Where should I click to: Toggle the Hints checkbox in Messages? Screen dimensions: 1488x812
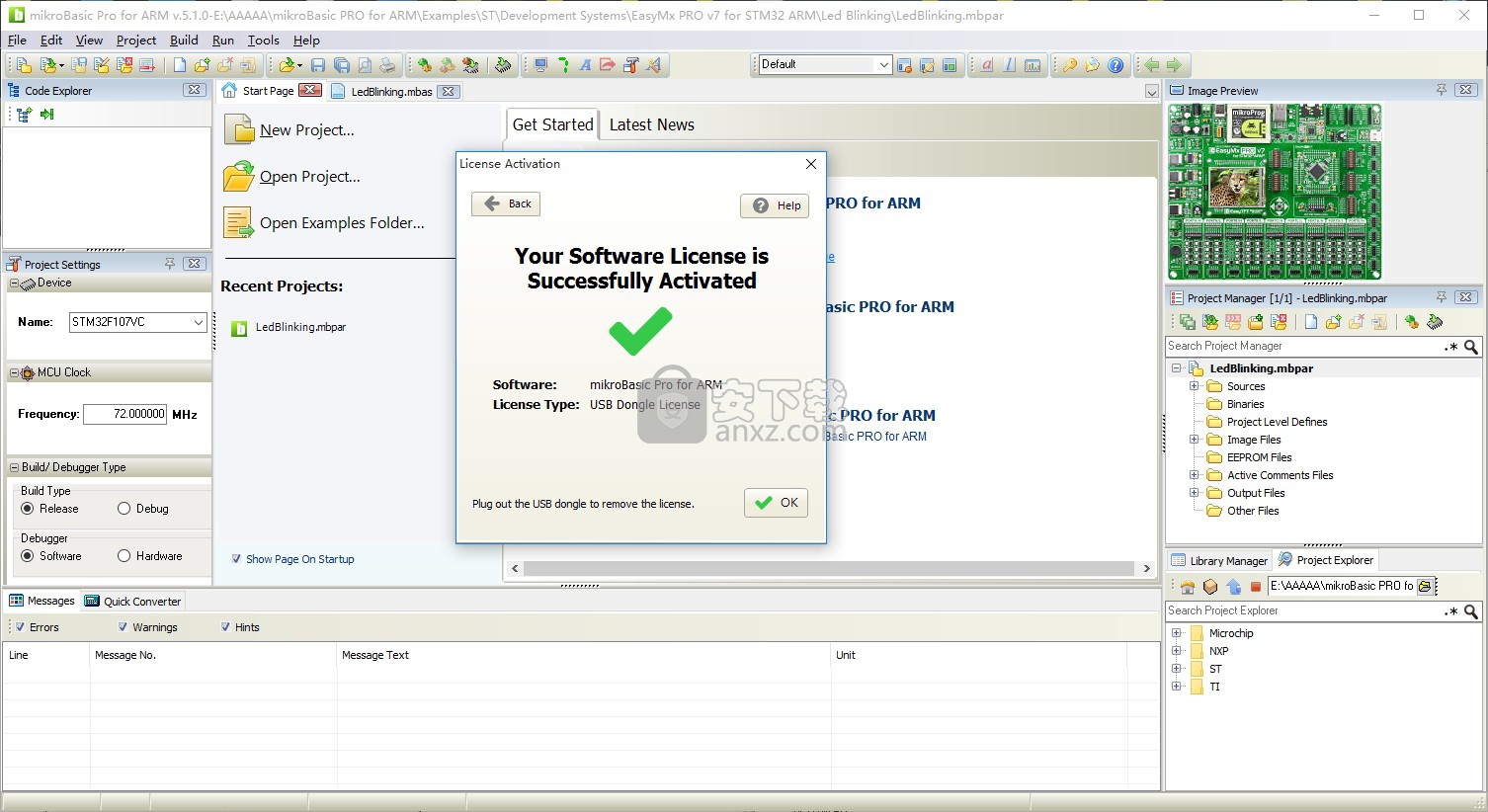click(x=225, y=627)
